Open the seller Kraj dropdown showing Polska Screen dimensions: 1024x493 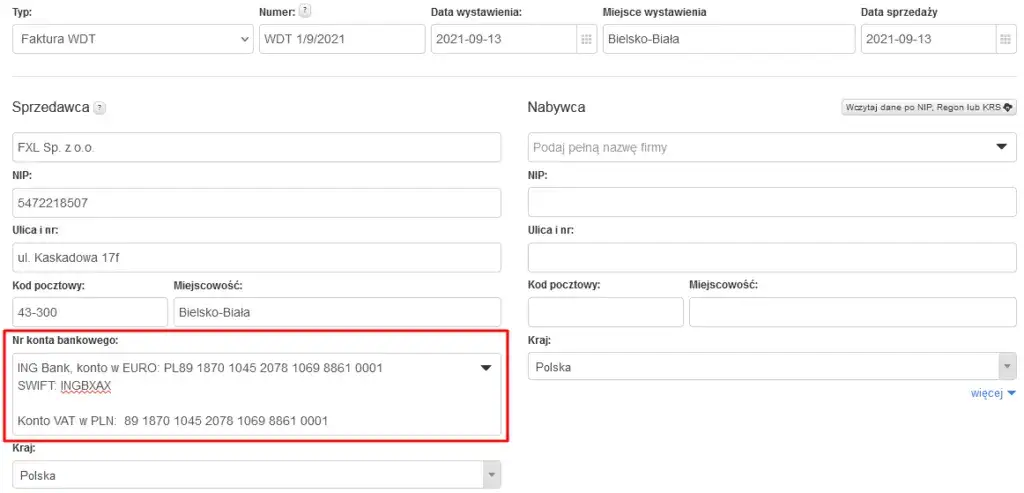pyautogui.click(x=257, y=475)
